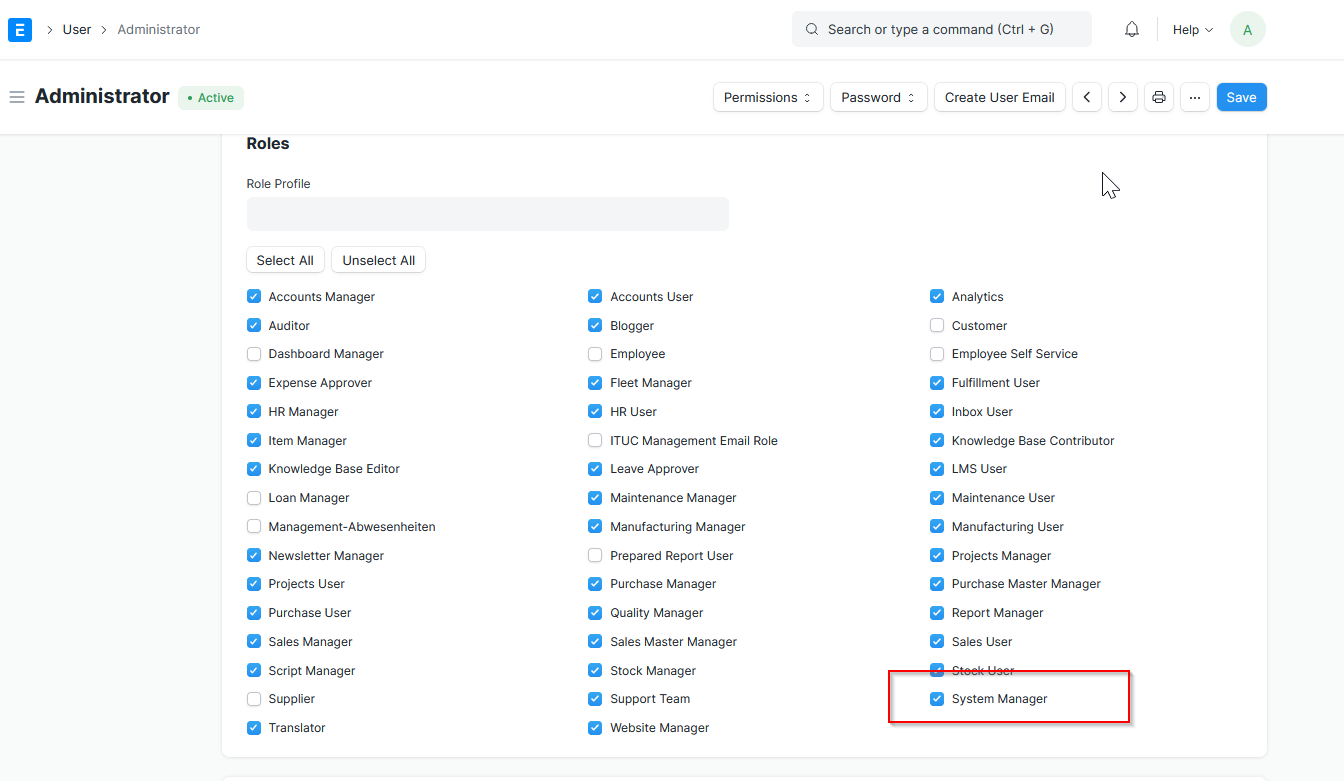Image resolution: width=1344 pixels, height=781 pixels.
Task: Click the notification bell icon
Action: pyautogui.click(x=1131, y=29)
